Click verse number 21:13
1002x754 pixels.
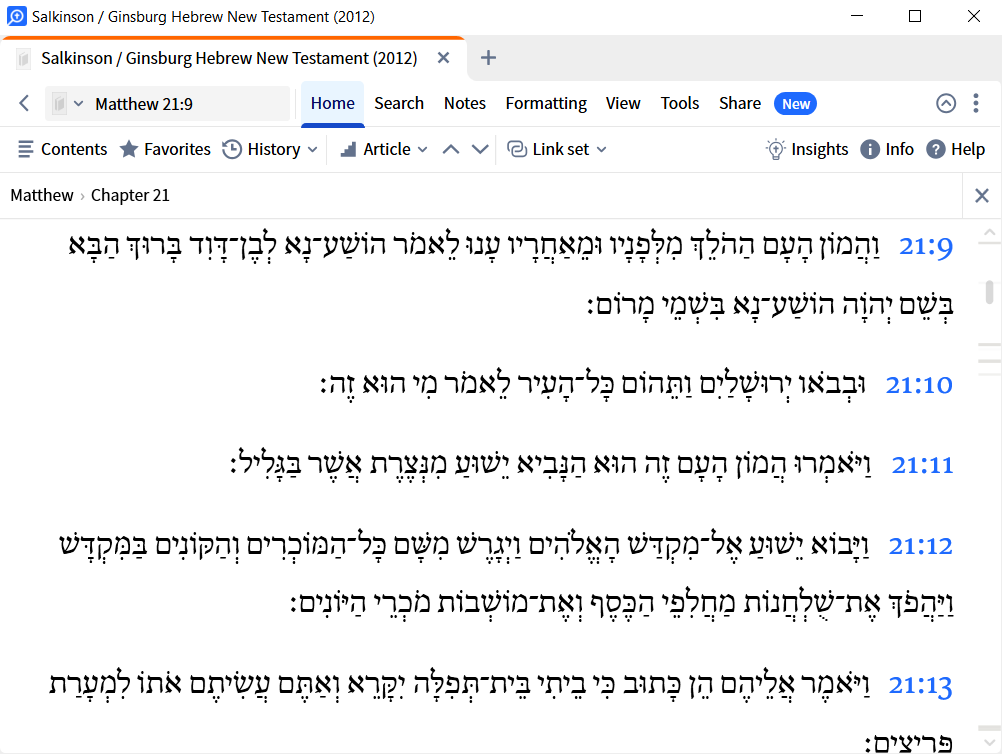920,686
